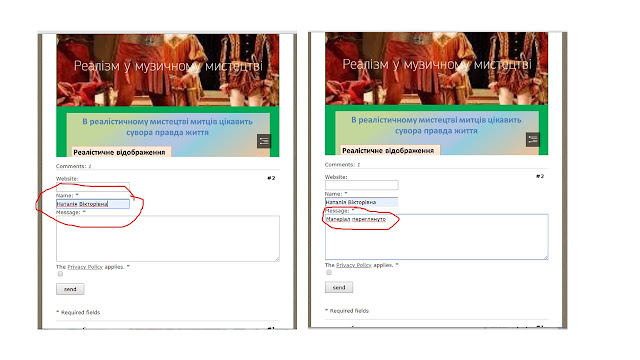
Task: Click the comment number #2 in right screenshot
Action: (540, 176)
